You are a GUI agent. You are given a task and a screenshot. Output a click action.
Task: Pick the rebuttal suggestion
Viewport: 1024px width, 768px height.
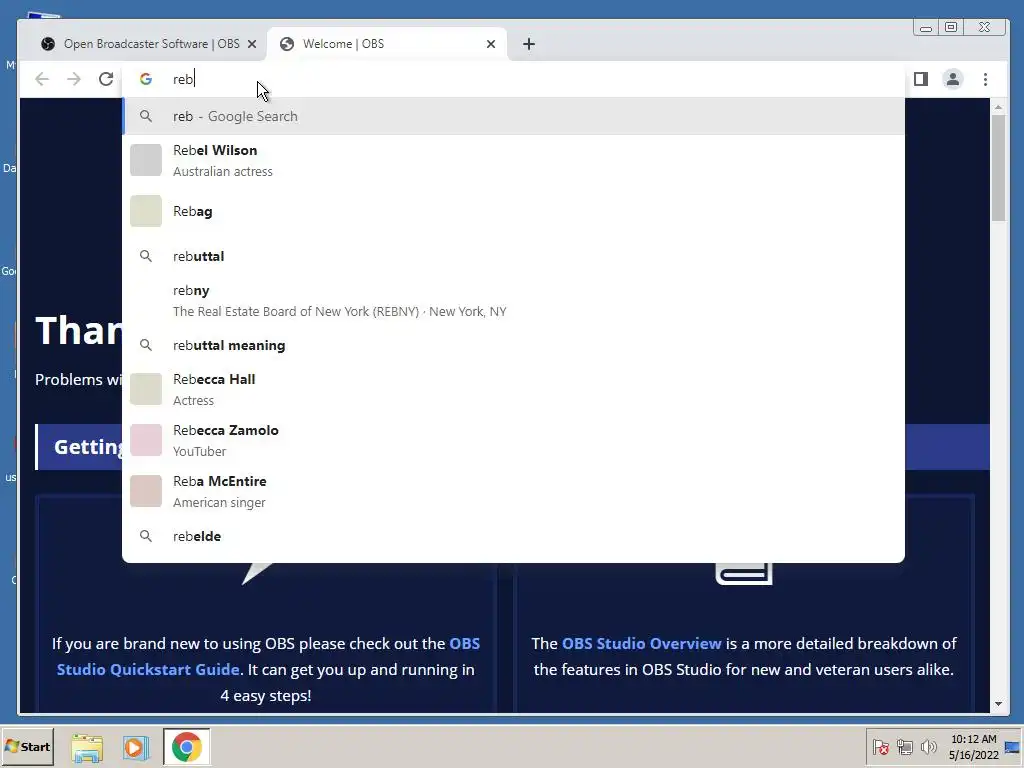[x=513, y=256]
